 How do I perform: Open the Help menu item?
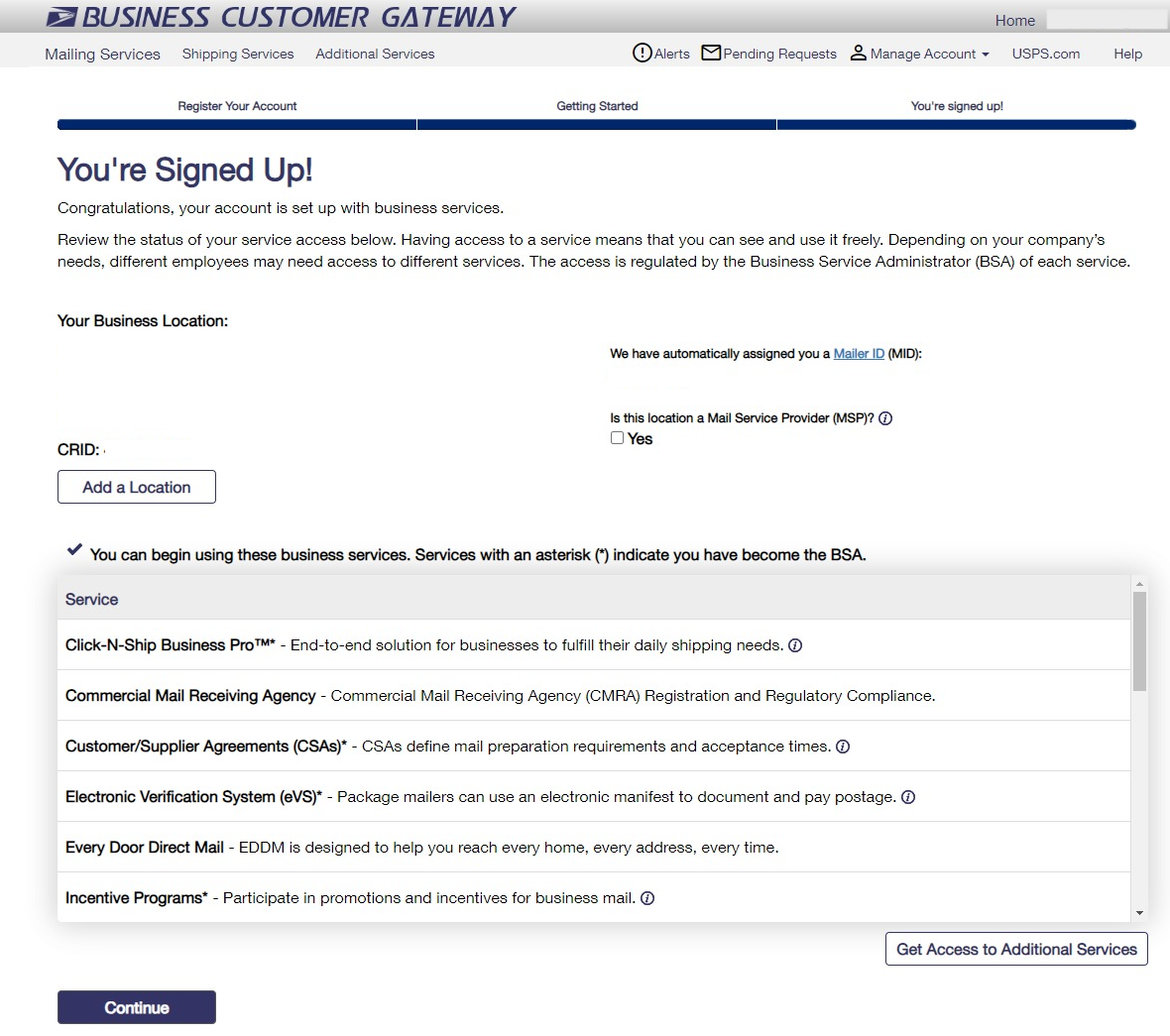[x=1127, y=54]
